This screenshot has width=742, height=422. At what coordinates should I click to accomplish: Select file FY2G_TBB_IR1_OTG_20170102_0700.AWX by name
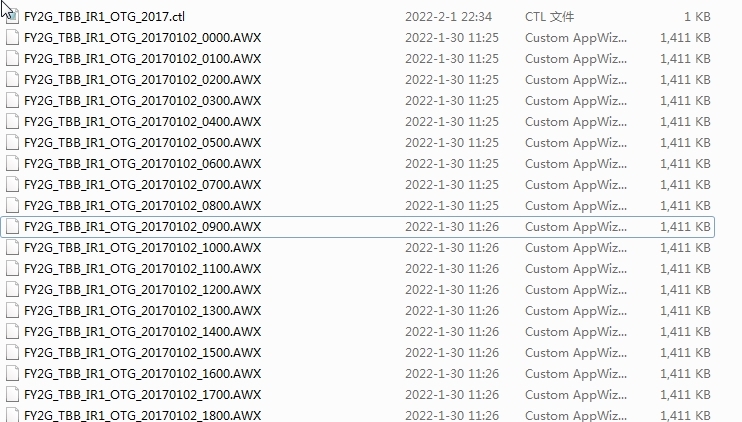142,185
